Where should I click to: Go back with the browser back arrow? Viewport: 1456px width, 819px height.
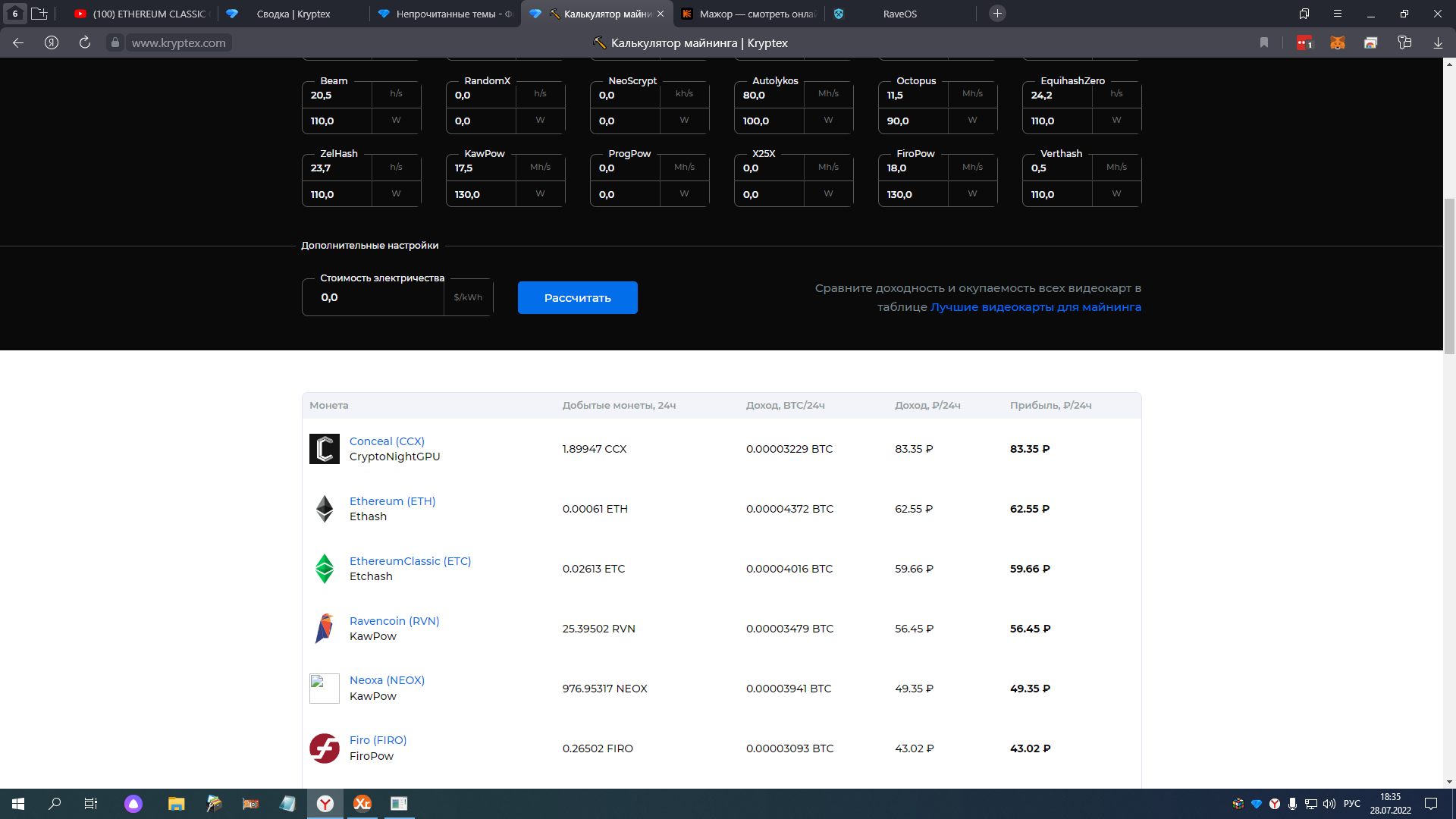[18, 43]
